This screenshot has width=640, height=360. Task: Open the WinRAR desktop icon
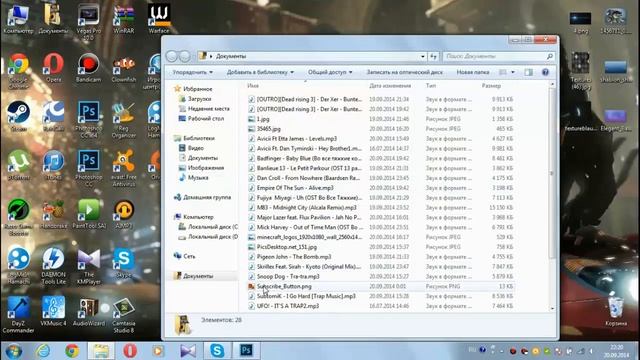click(124, 18)
